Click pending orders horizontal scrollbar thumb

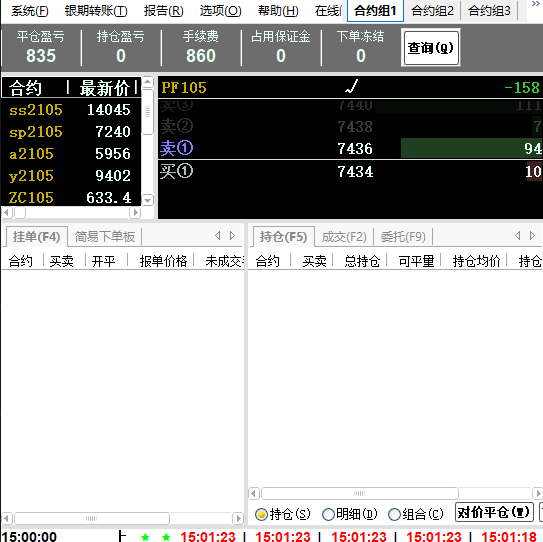(91, 518)
